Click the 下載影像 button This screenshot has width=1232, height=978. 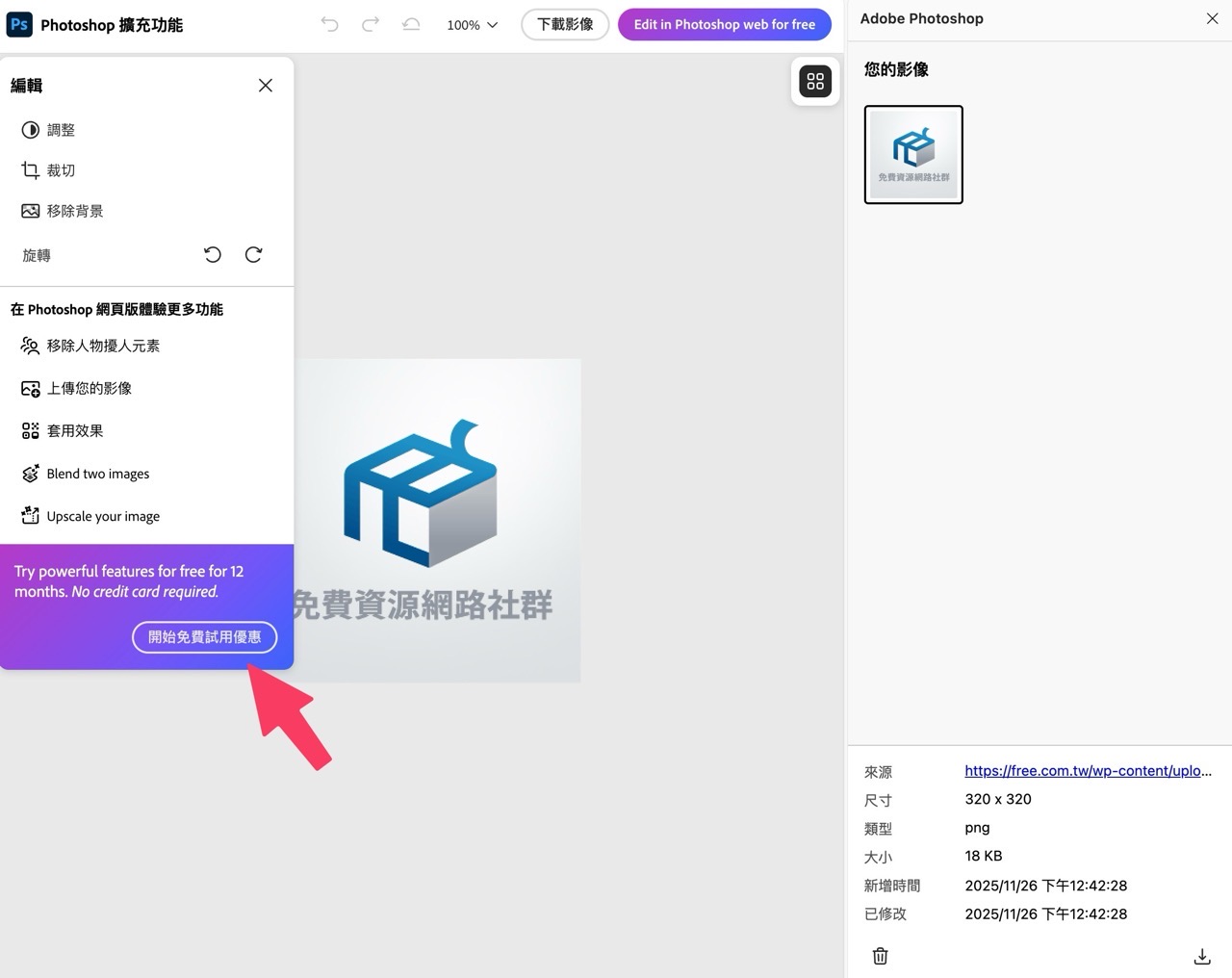(x=565, y=24)
